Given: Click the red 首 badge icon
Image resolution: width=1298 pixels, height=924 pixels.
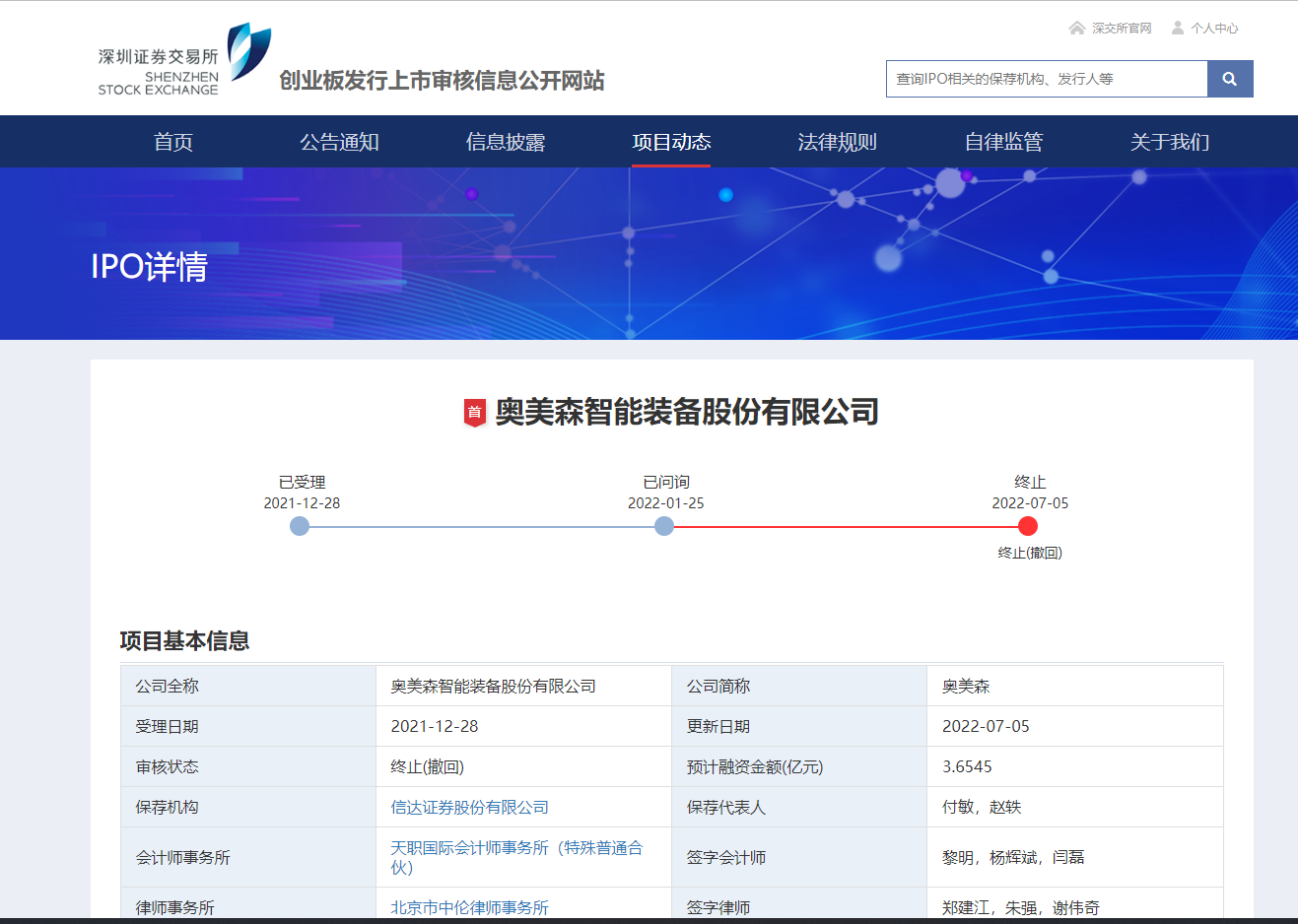Looking at the screenshot, I should [475, 413].
